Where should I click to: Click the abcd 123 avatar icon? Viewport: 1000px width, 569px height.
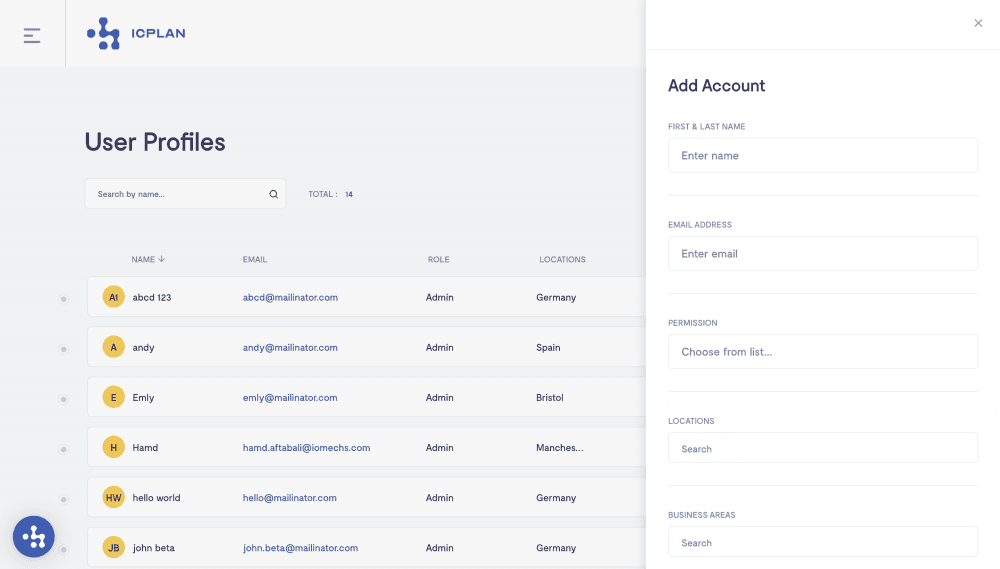[x=114, y=297]
